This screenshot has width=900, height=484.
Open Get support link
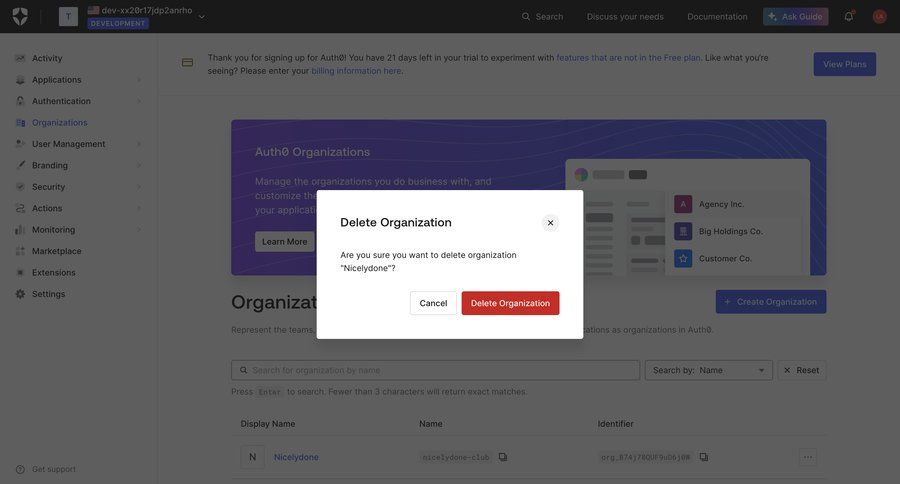point(53,469)
